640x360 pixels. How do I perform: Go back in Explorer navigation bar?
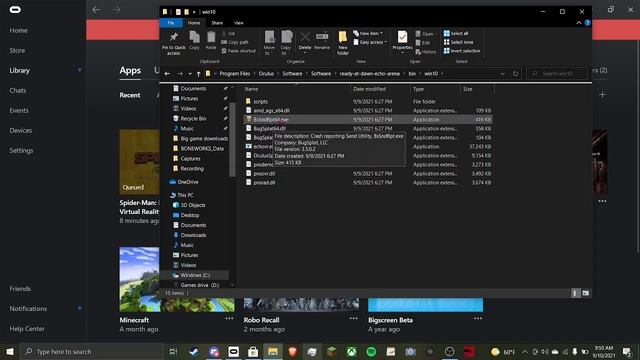167,74
